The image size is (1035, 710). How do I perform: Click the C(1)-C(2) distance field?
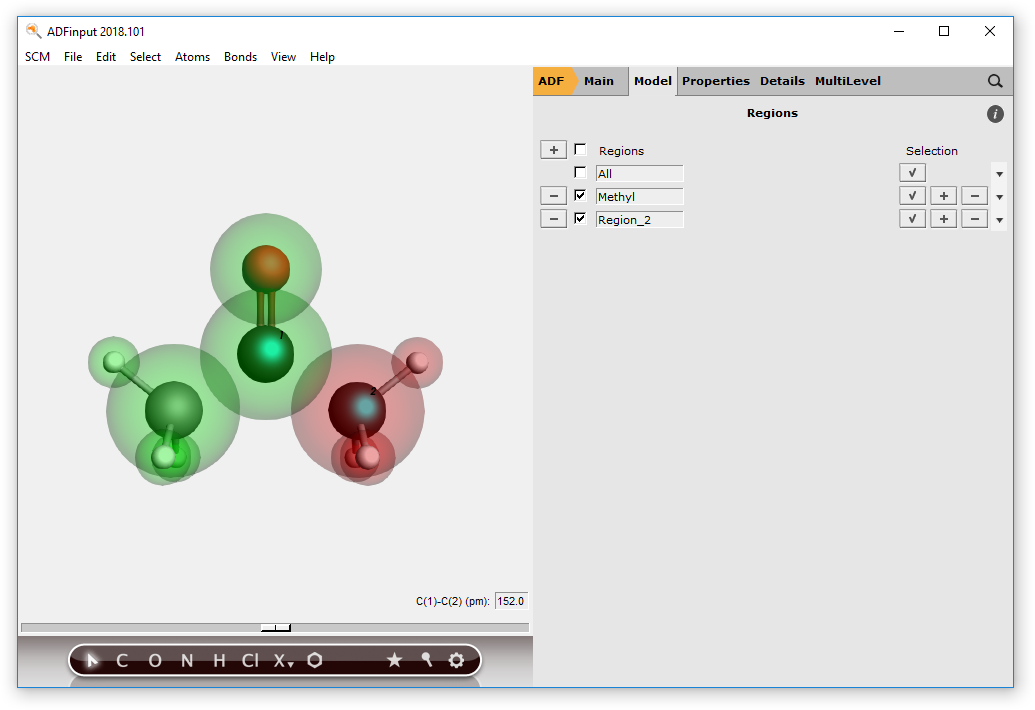tap(512, 601)
